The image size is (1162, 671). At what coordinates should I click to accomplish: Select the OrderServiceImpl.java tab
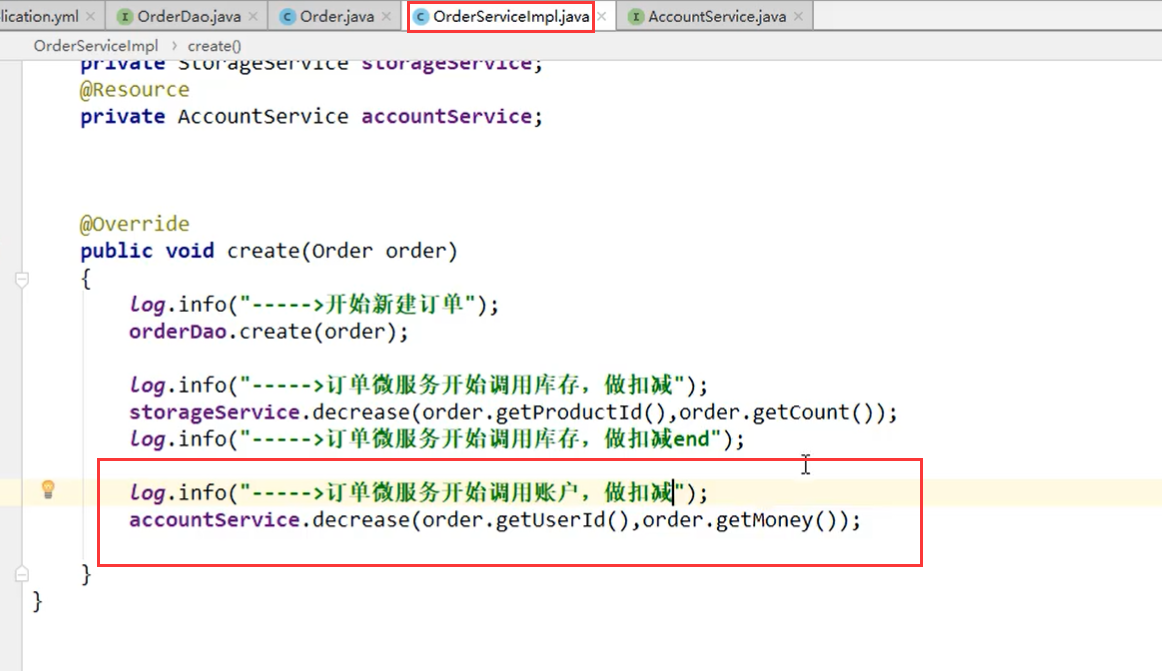pyautogui.click(x=511, y=16)
